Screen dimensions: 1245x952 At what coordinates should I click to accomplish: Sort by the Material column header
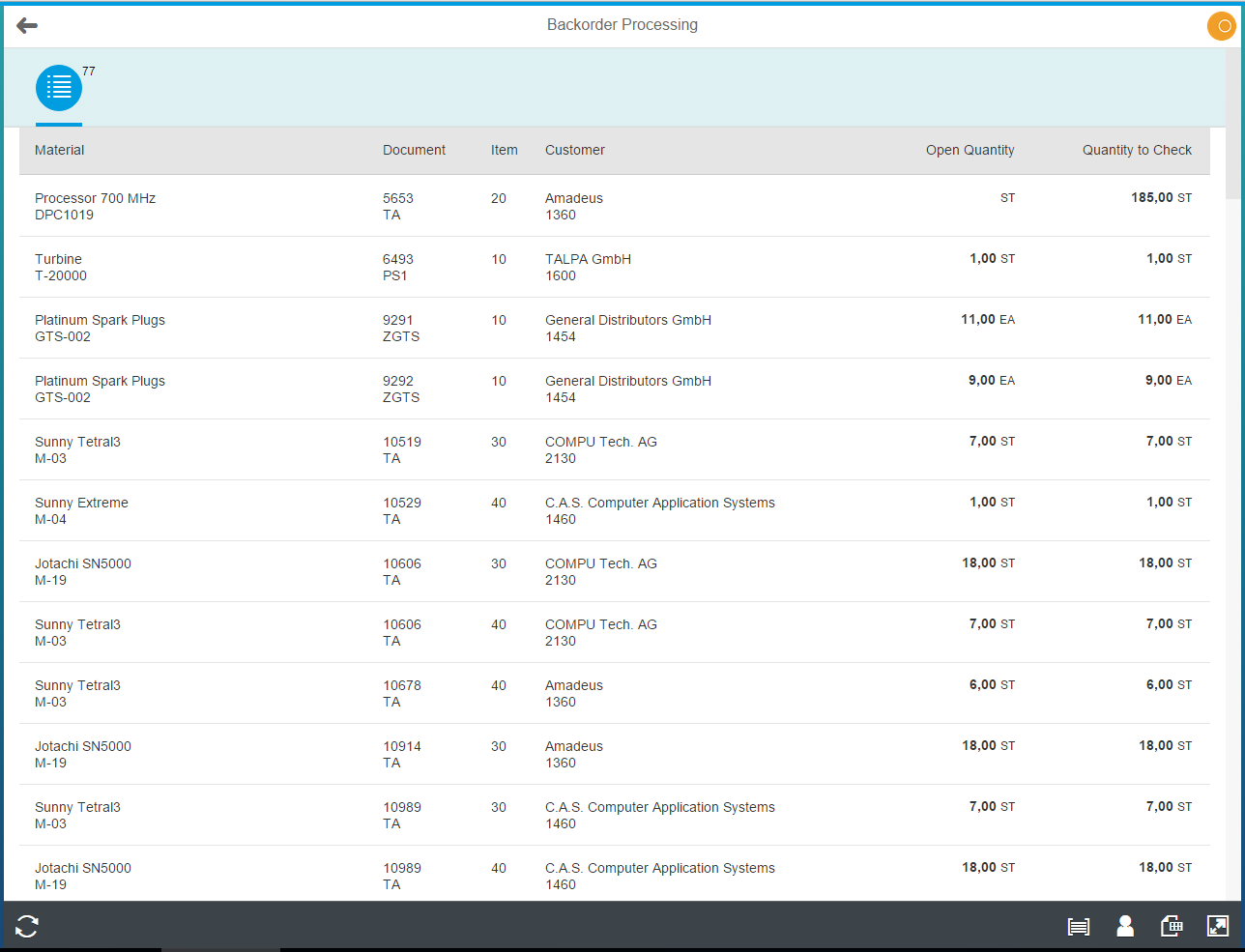click(x=60, y=150)
